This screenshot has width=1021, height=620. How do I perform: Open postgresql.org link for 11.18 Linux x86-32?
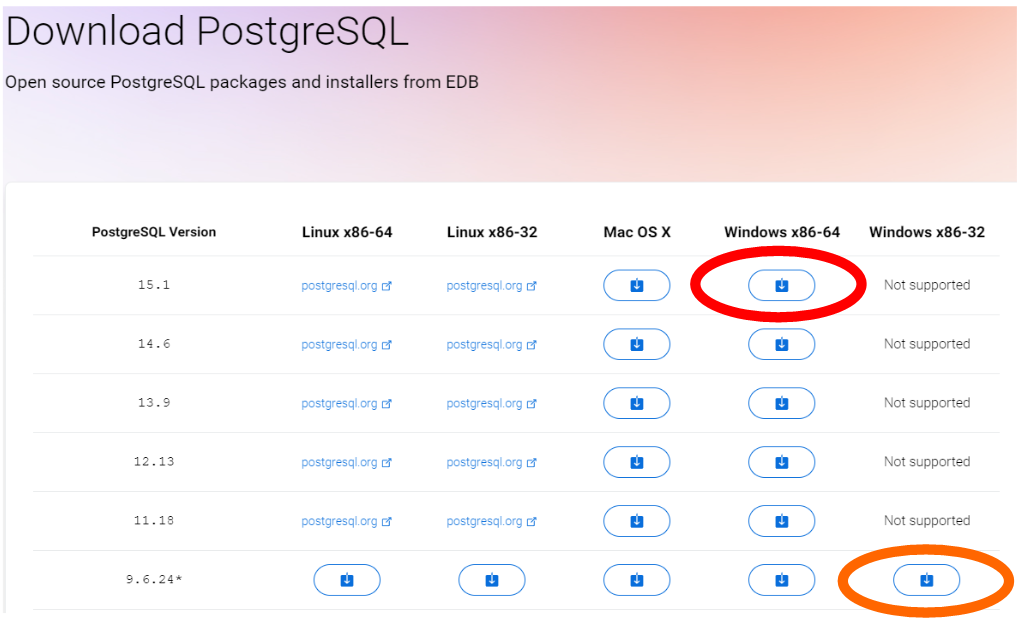tap(492, 521)
